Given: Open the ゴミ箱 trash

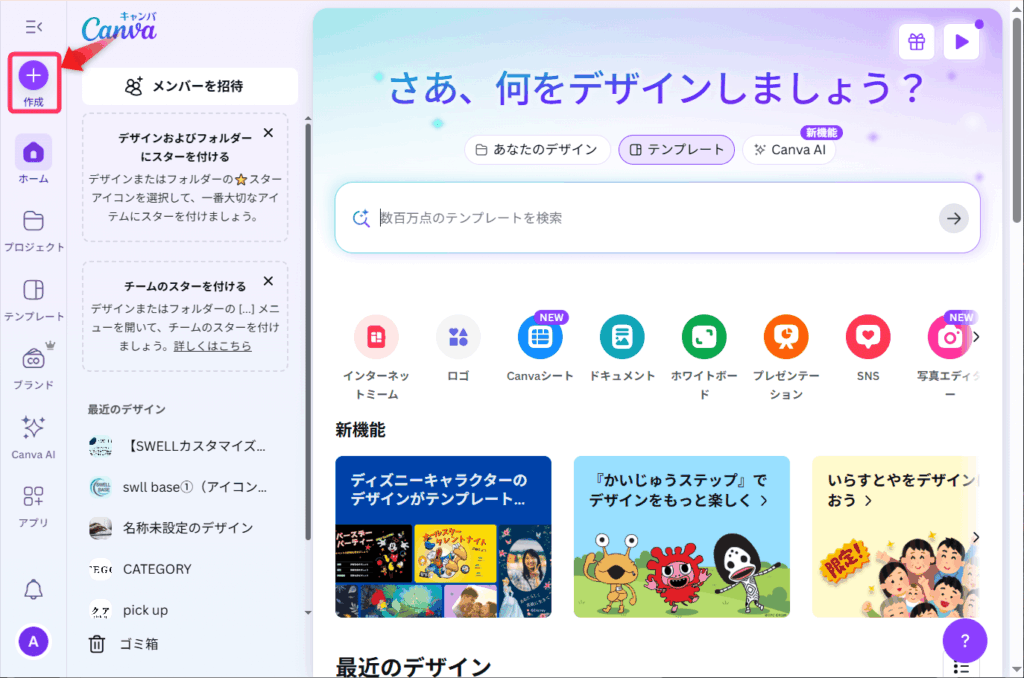Looking at the screenshot, I should tap(124, 644).
